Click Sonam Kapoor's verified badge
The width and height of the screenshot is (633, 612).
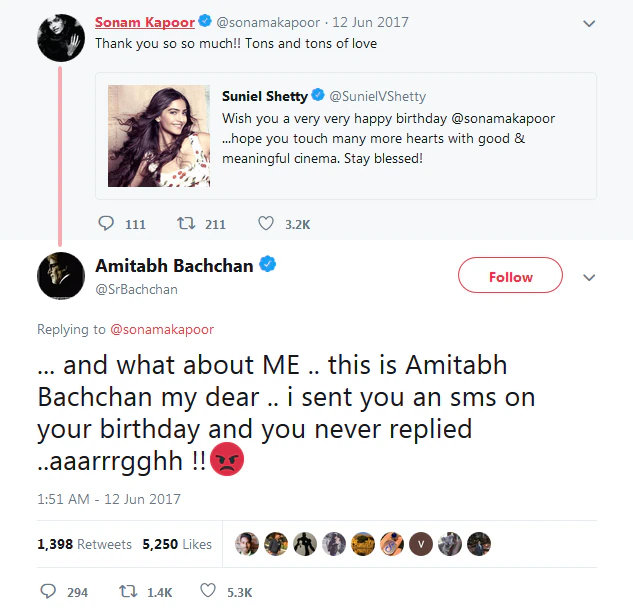(206, 22)
